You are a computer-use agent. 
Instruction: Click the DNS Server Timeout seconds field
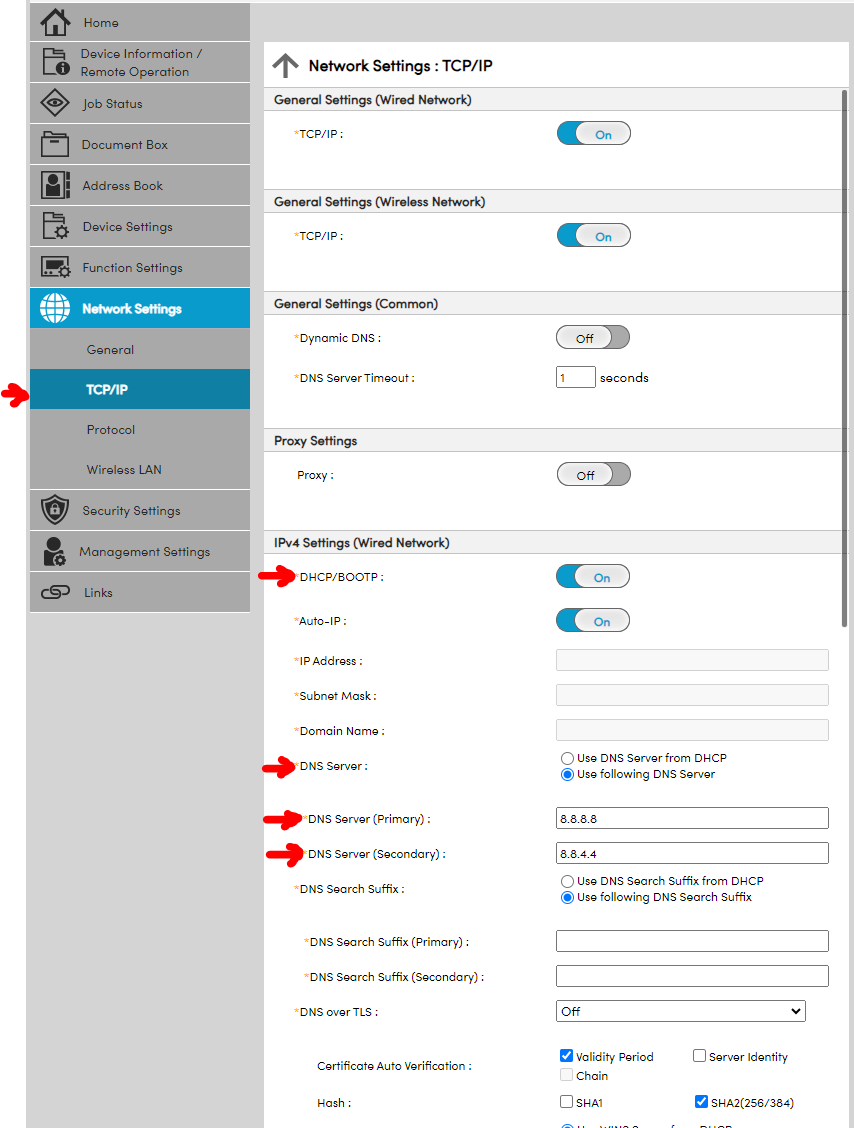click(576, 377)
